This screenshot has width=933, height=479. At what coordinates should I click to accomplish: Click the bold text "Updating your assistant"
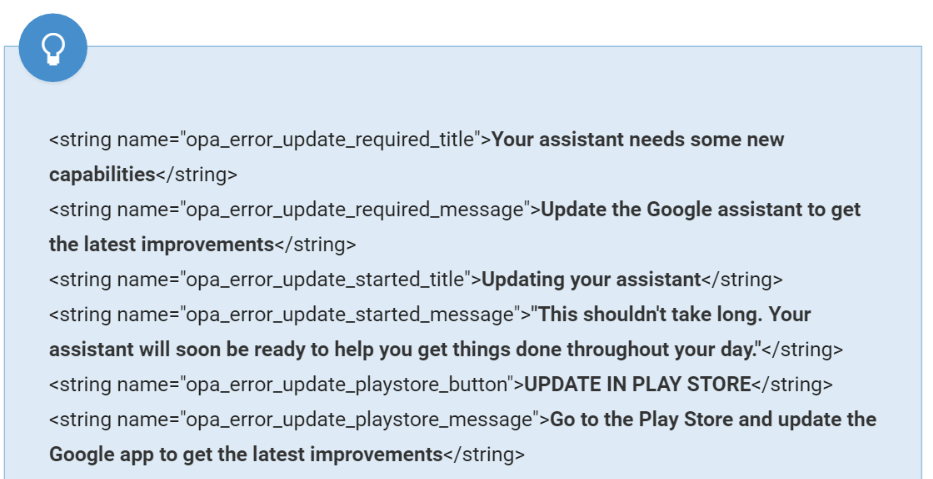click(592, 279)
